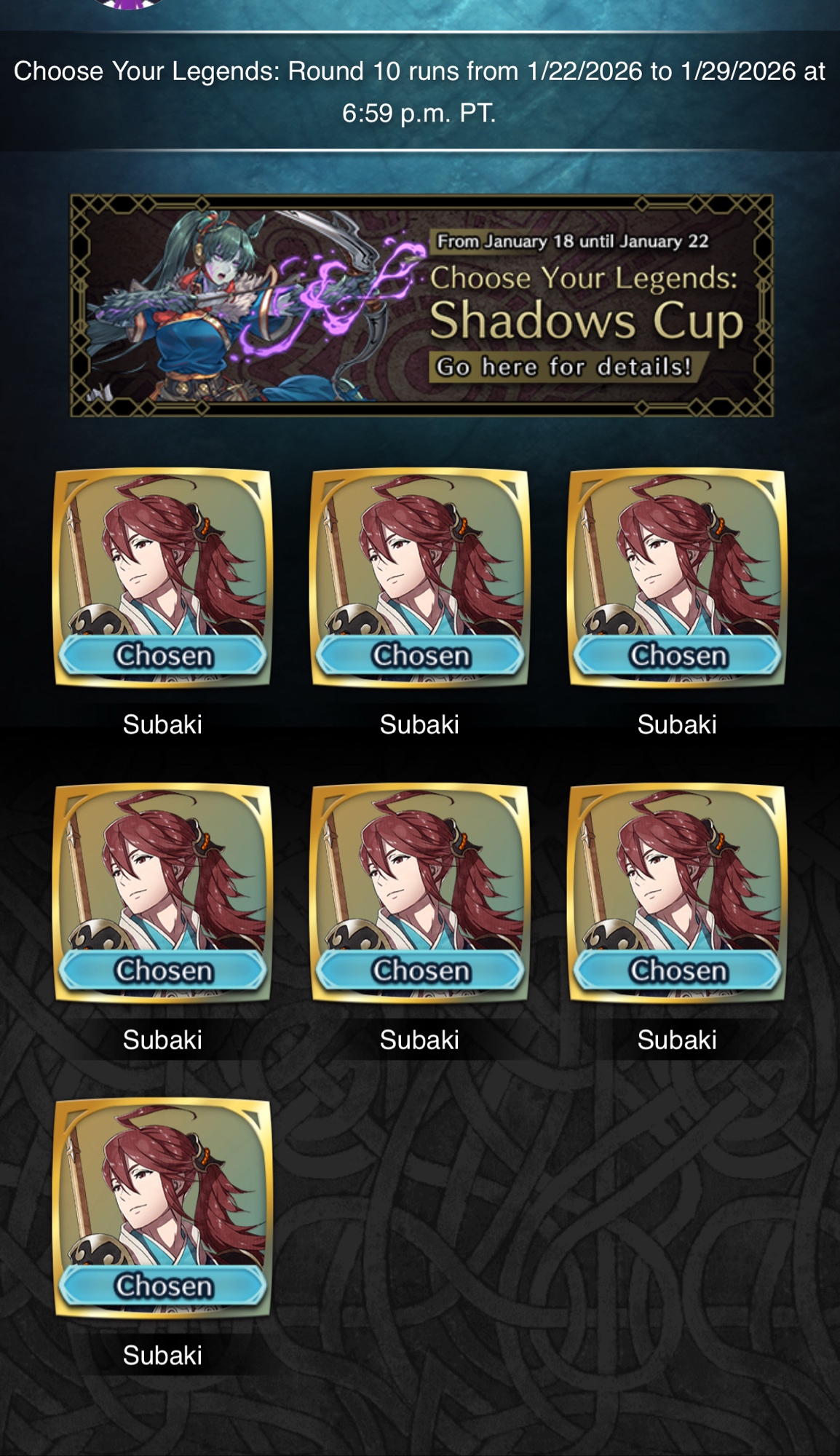Image resolution: width=840 pixels, height=1456 pixels.
Task: Toggle the Chosen badge on last-row Subaki
Action: (163, 1286)
